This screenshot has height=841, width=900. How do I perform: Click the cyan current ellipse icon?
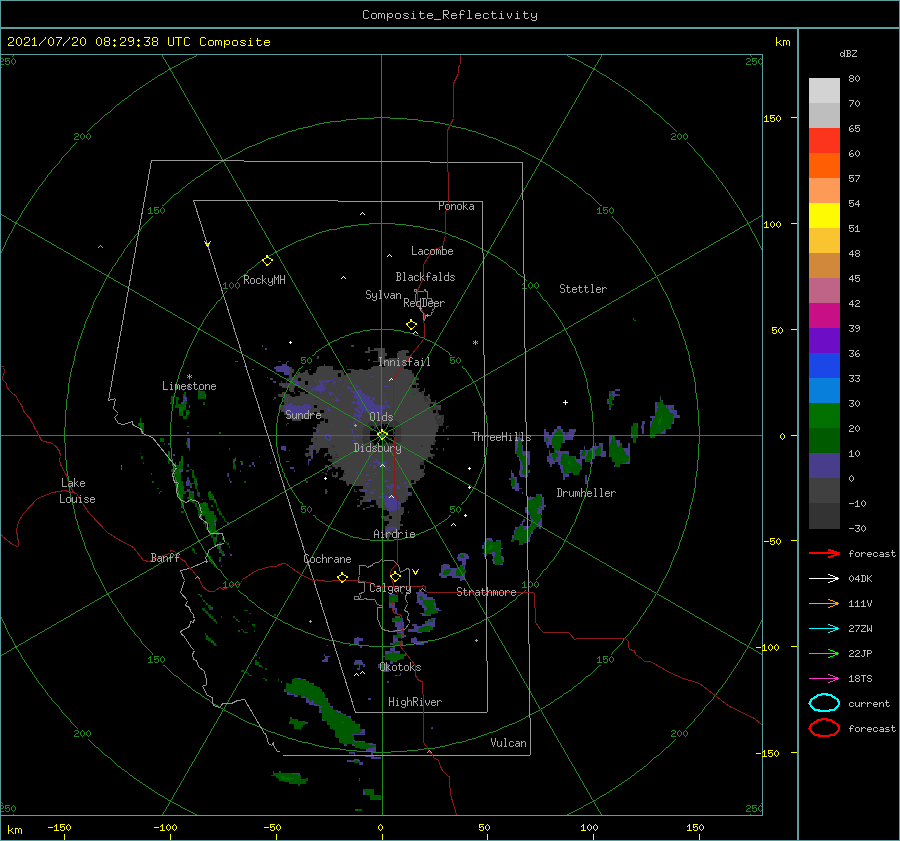824,703
